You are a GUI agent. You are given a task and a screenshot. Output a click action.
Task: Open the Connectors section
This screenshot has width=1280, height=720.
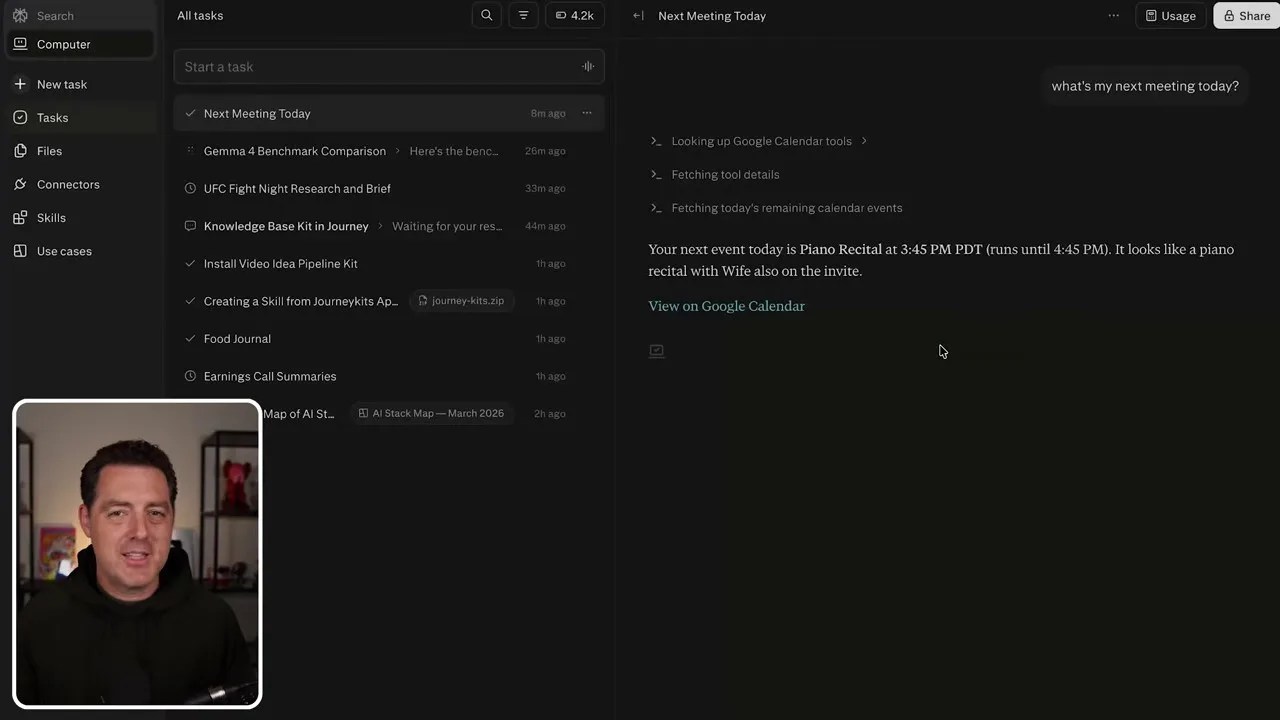click(x=80, y=184)
